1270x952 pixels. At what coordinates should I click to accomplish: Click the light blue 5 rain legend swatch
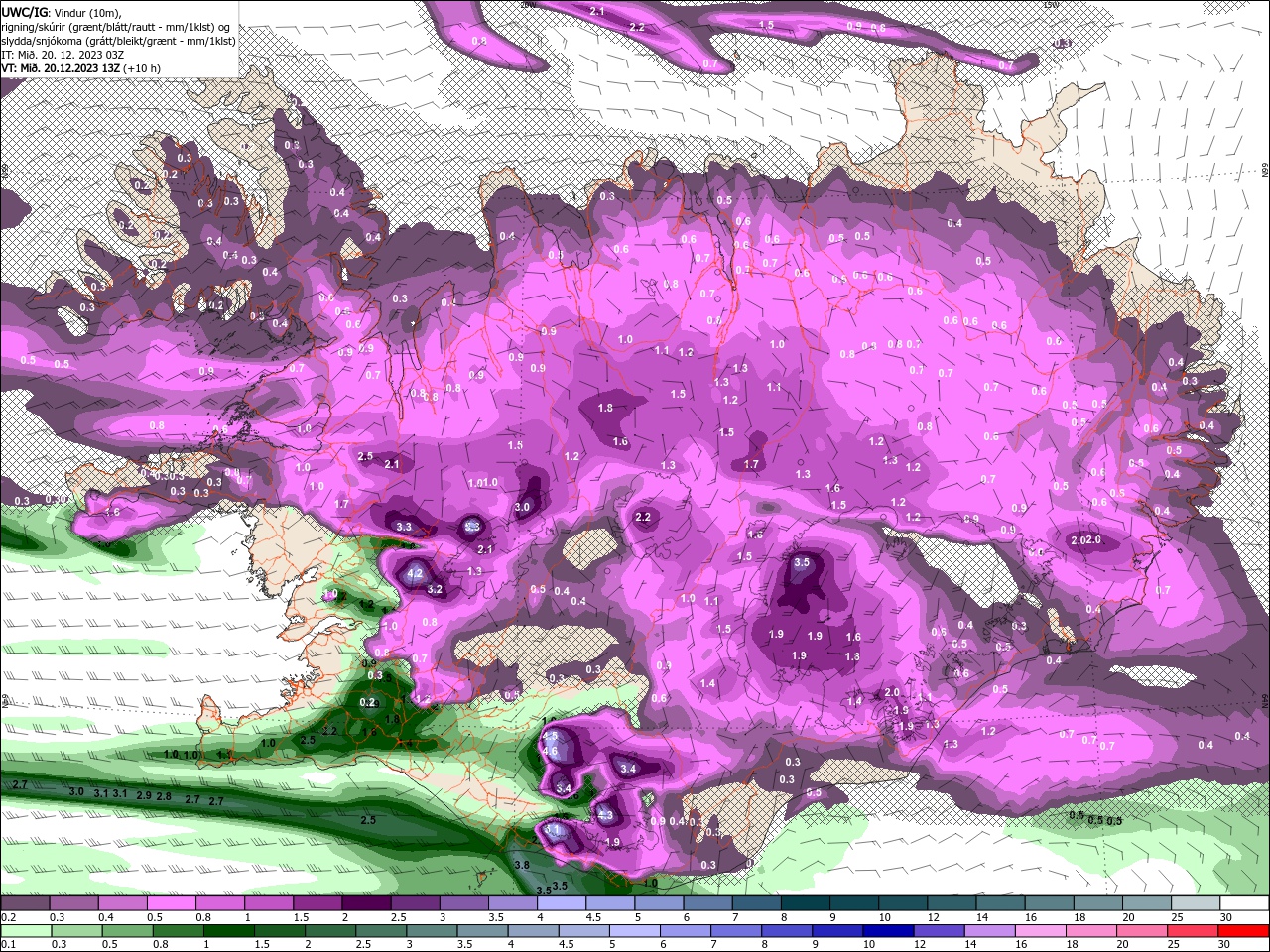click(635, 931)
